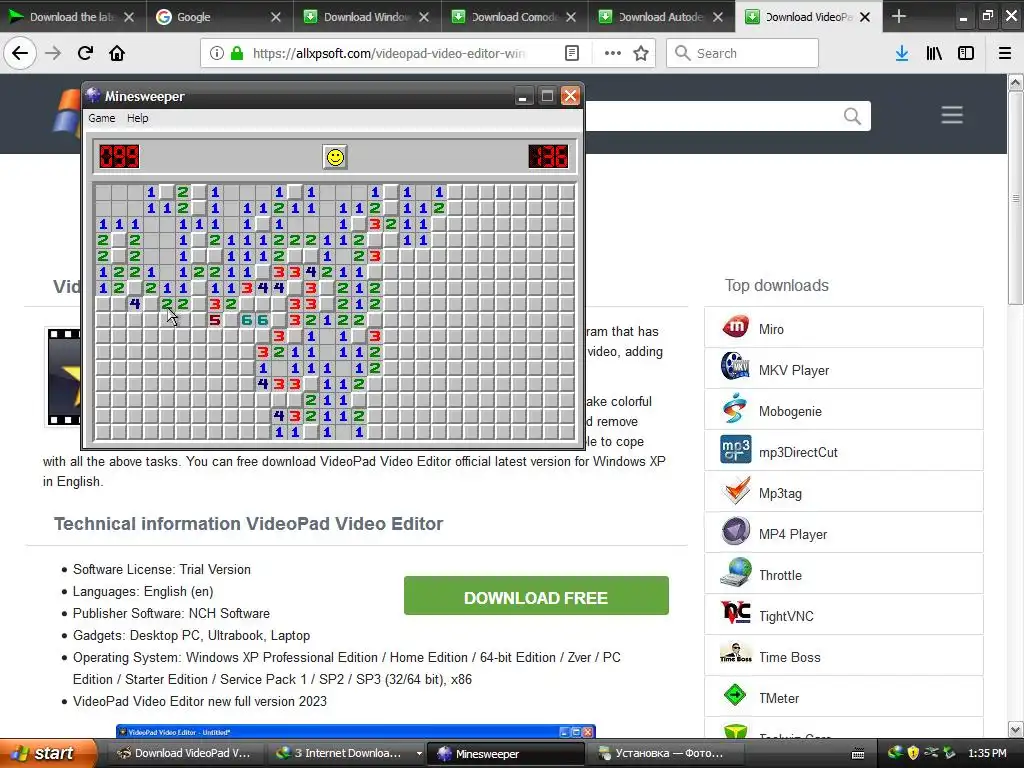Open the mp3DirectCut link

798,453
